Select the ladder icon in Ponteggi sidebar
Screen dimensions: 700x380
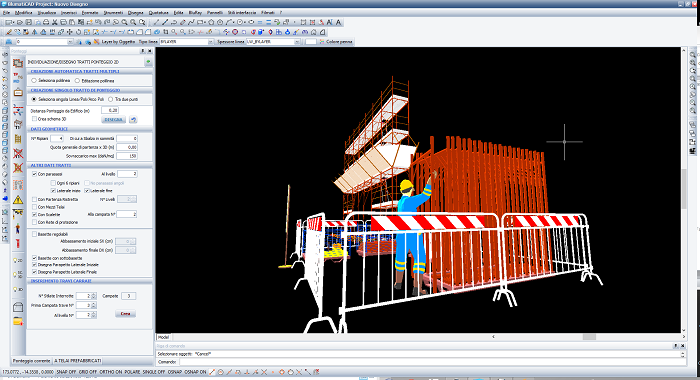point(18,139)
